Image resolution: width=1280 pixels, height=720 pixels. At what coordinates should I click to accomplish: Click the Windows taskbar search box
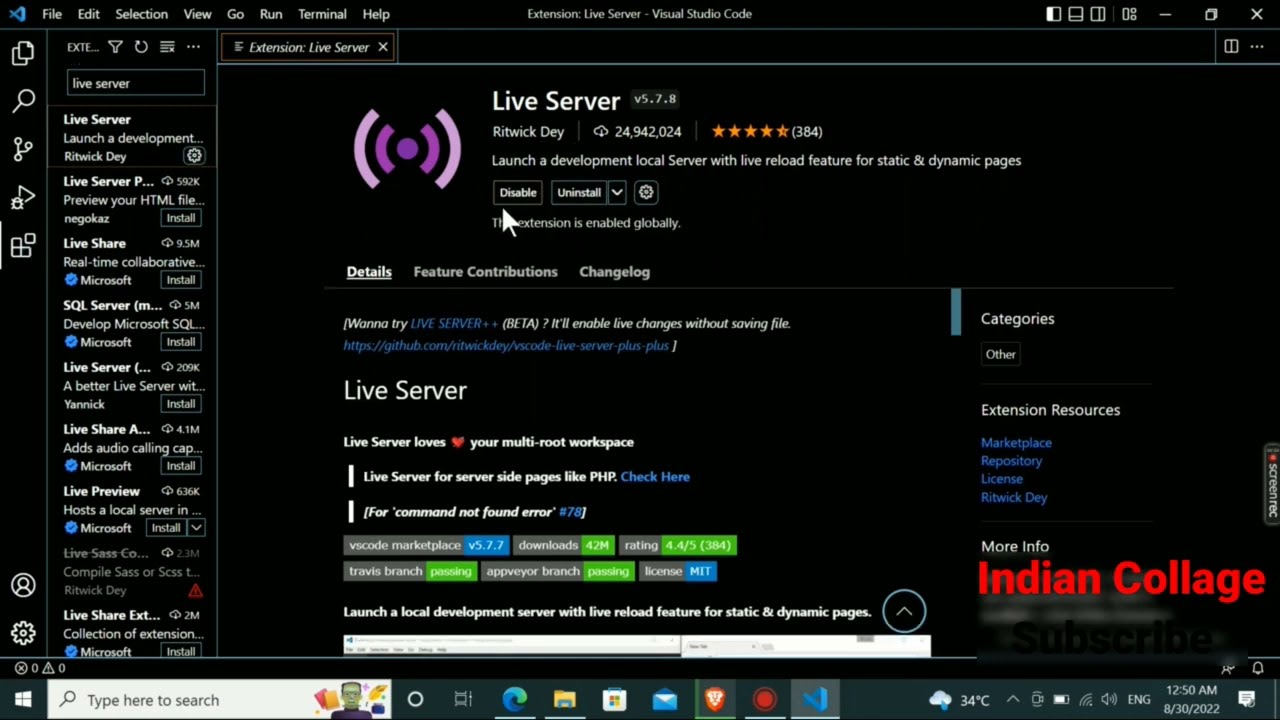pos(220,699)
